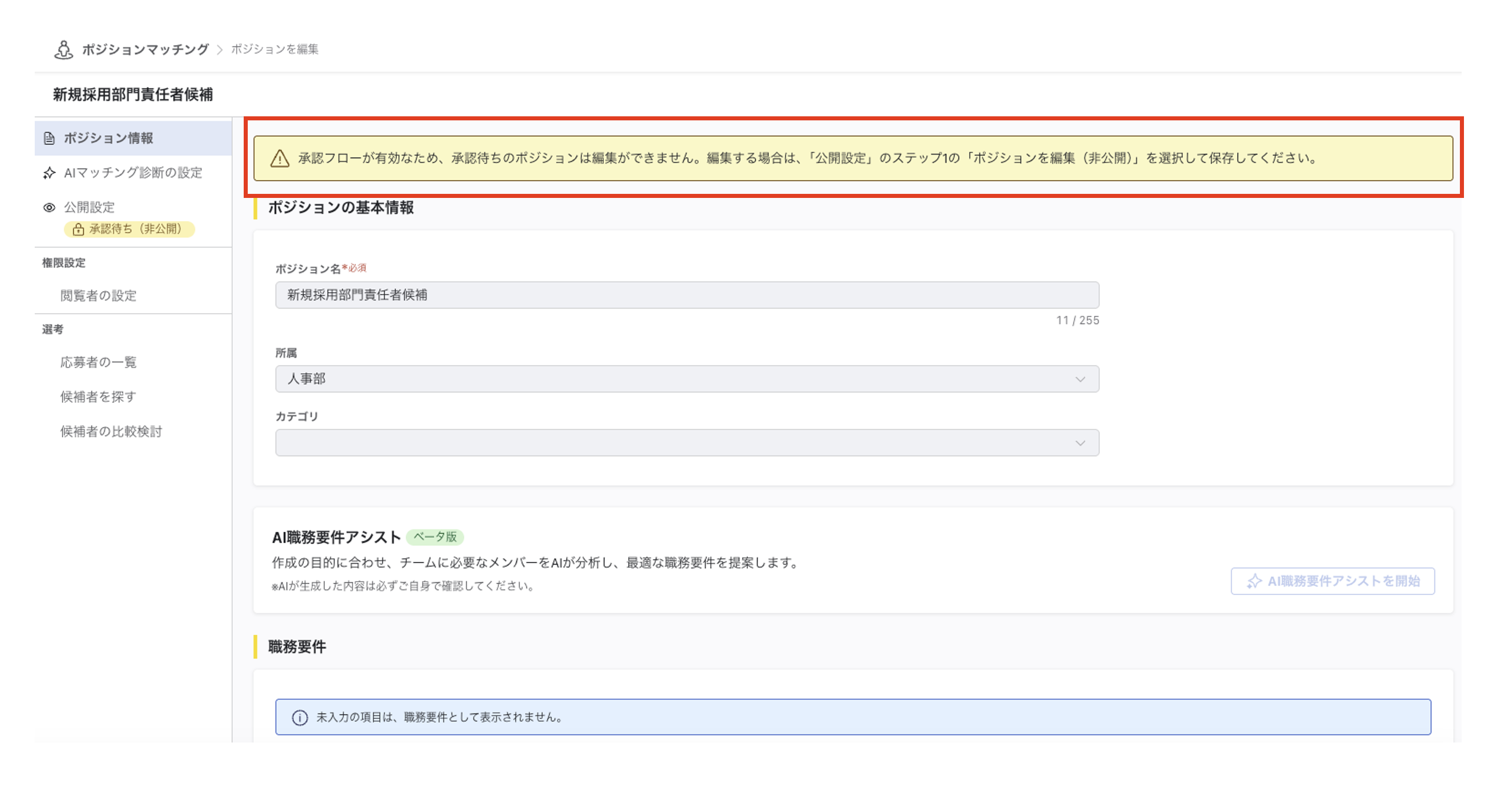Open 候補者の比較検討 in the sidebar

click(x=111, y=431)
